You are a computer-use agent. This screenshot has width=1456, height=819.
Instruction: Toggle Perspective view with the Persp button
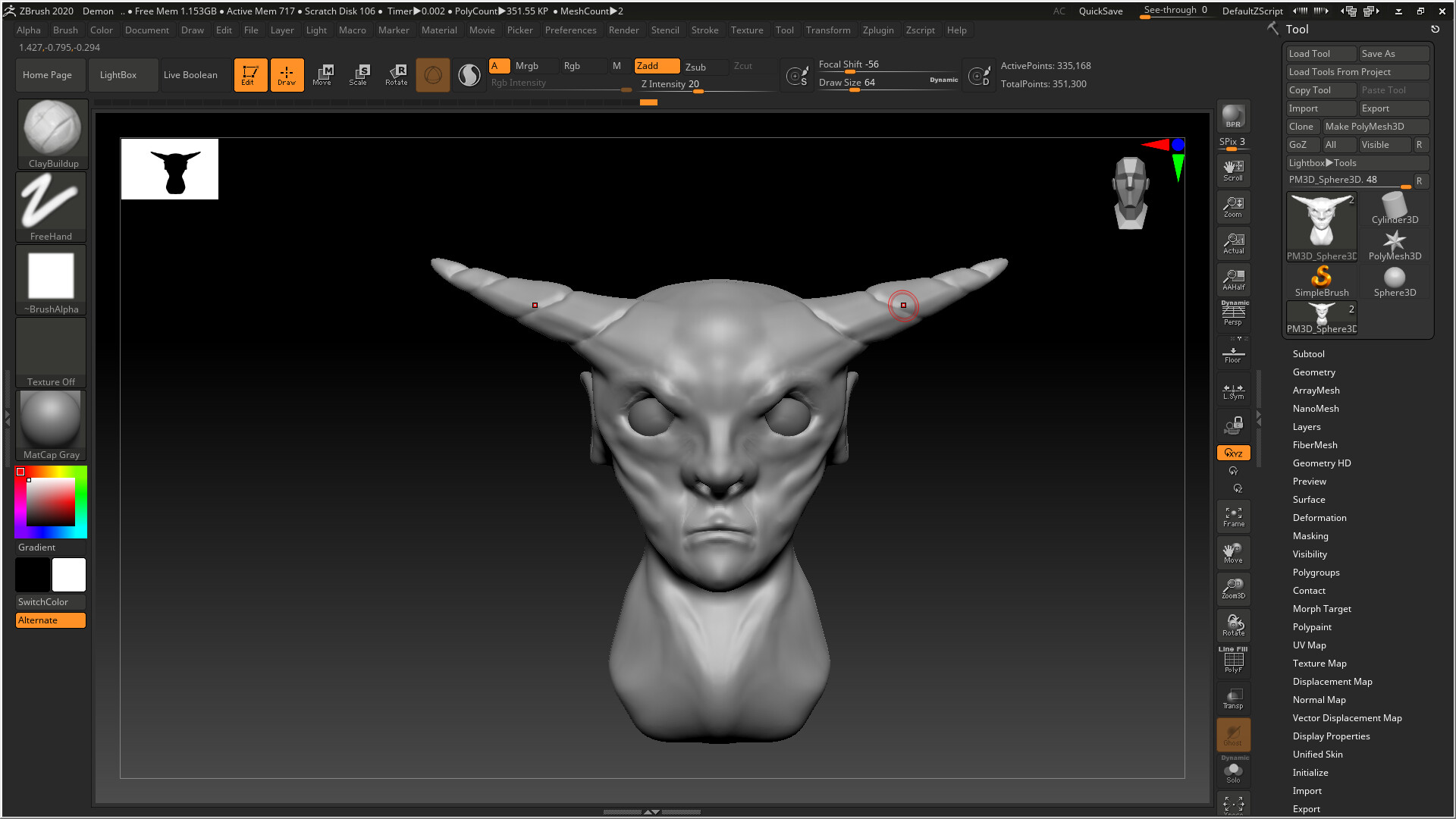pyautogui.click(x=1233, y=311)
